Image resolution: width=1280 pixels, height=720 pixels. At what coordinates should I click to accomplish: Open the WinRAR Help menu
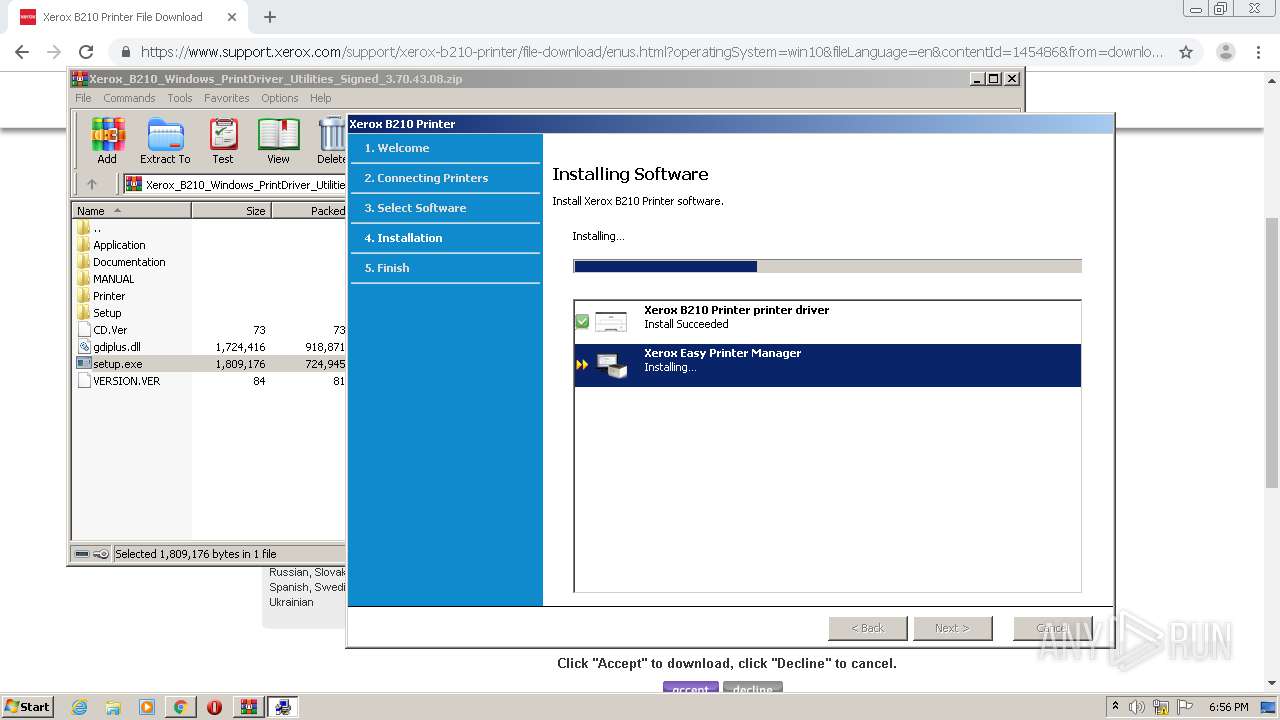click(320, 98)
